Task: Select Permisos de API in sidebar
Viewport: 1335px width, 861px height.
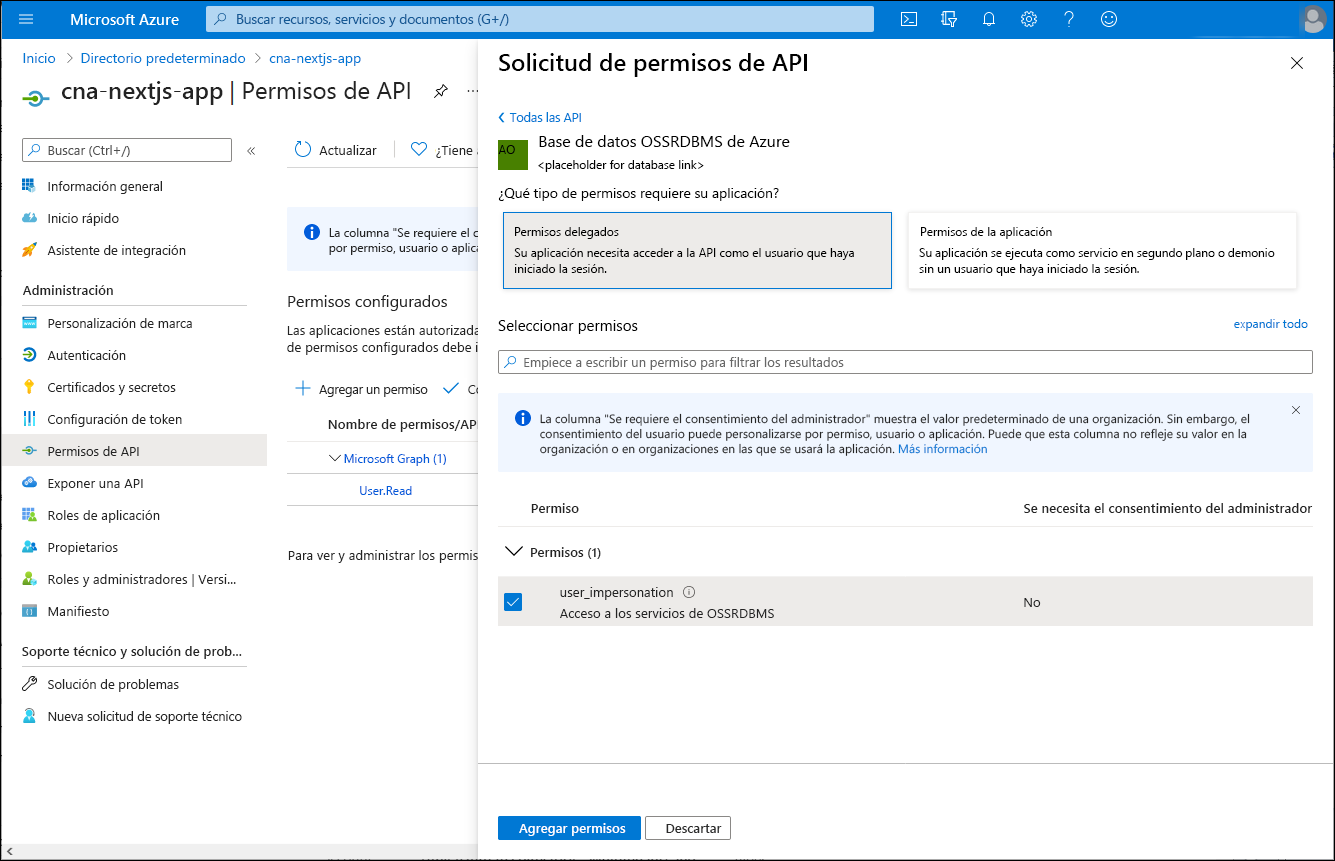Action: pos(134,451)
